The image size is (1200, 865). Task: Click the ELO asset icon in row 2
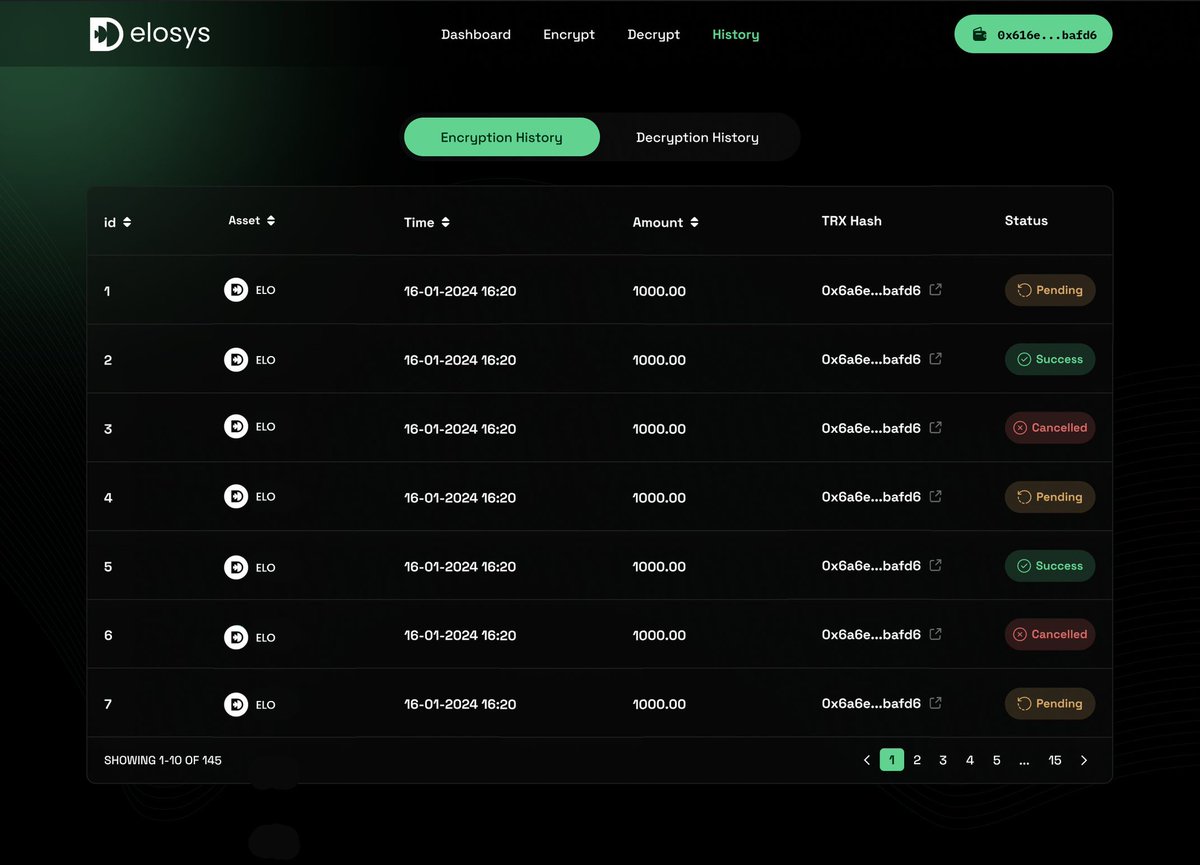236,359
